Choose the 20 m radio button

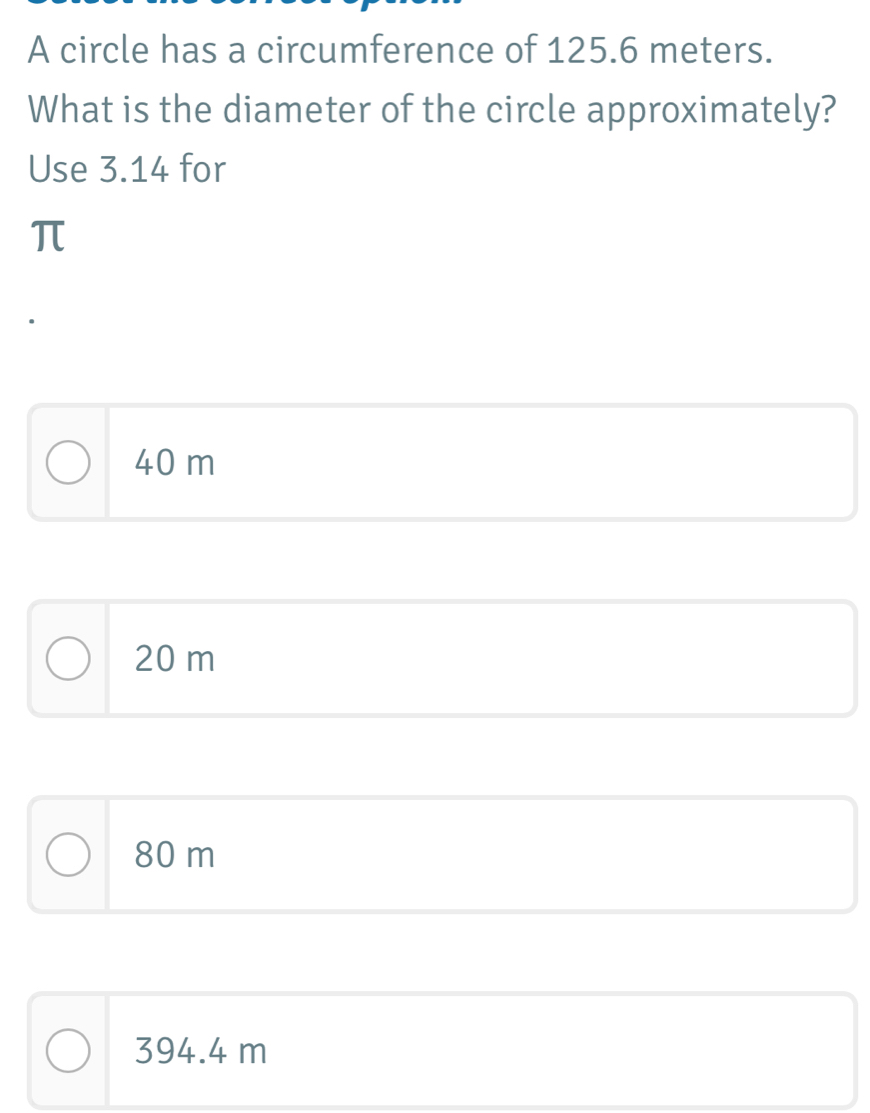[68, 659]
